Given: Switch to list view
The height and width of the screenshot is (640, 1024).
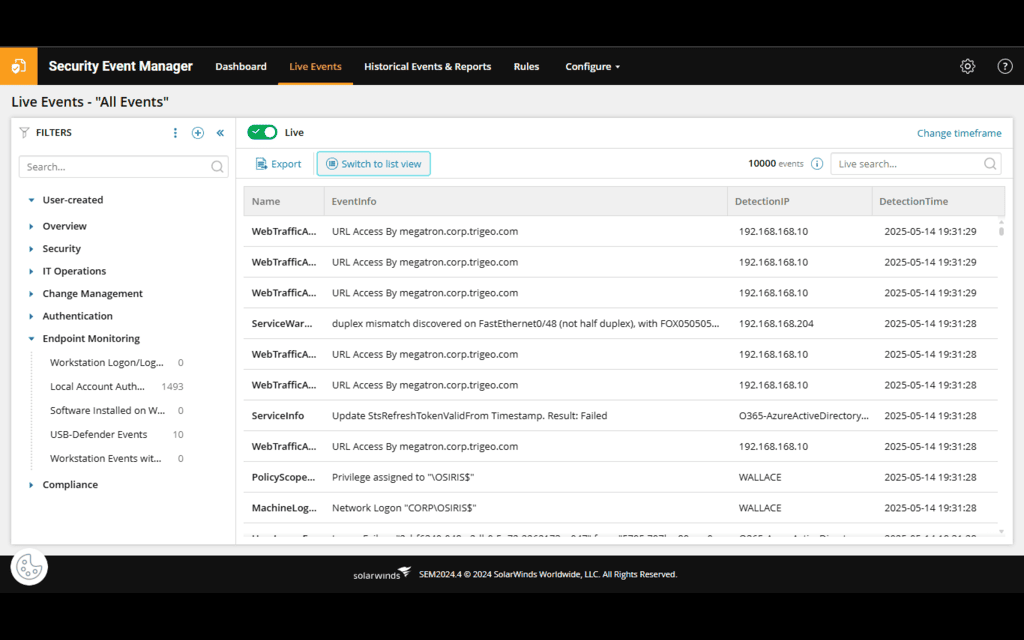Looking at the screenshot, I should [373, 163].
